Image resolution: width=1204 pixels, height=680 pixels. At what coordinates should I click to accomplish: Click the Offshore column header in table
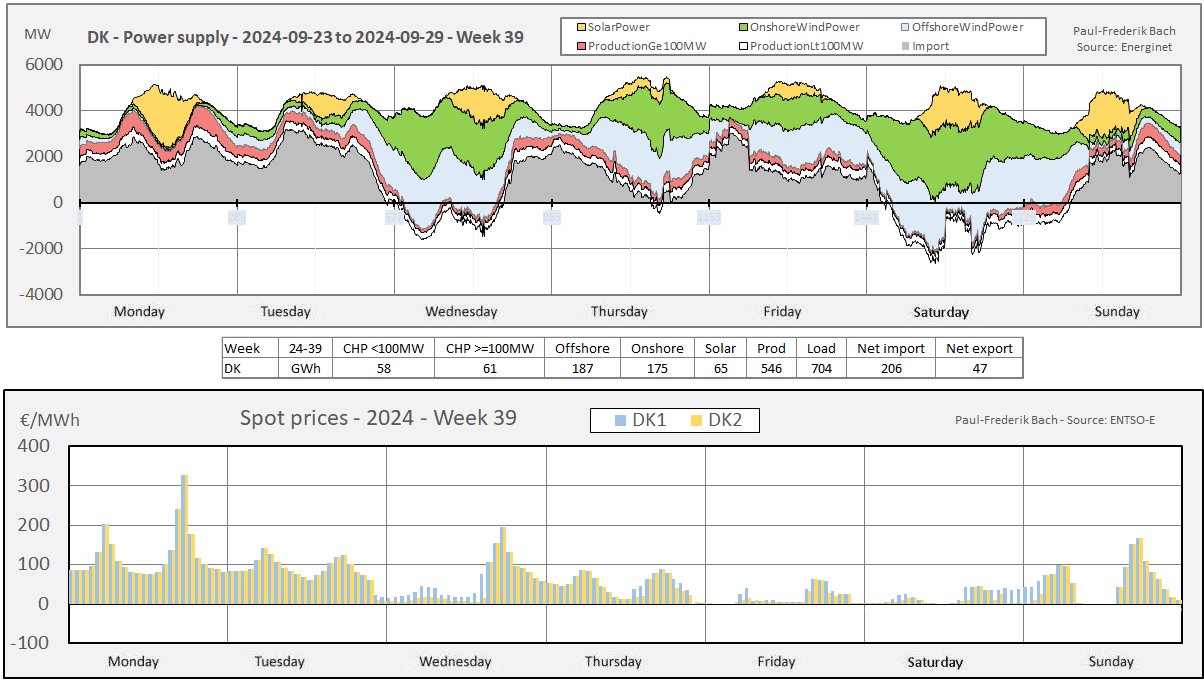pyautogui.click(x=582, y=348)
